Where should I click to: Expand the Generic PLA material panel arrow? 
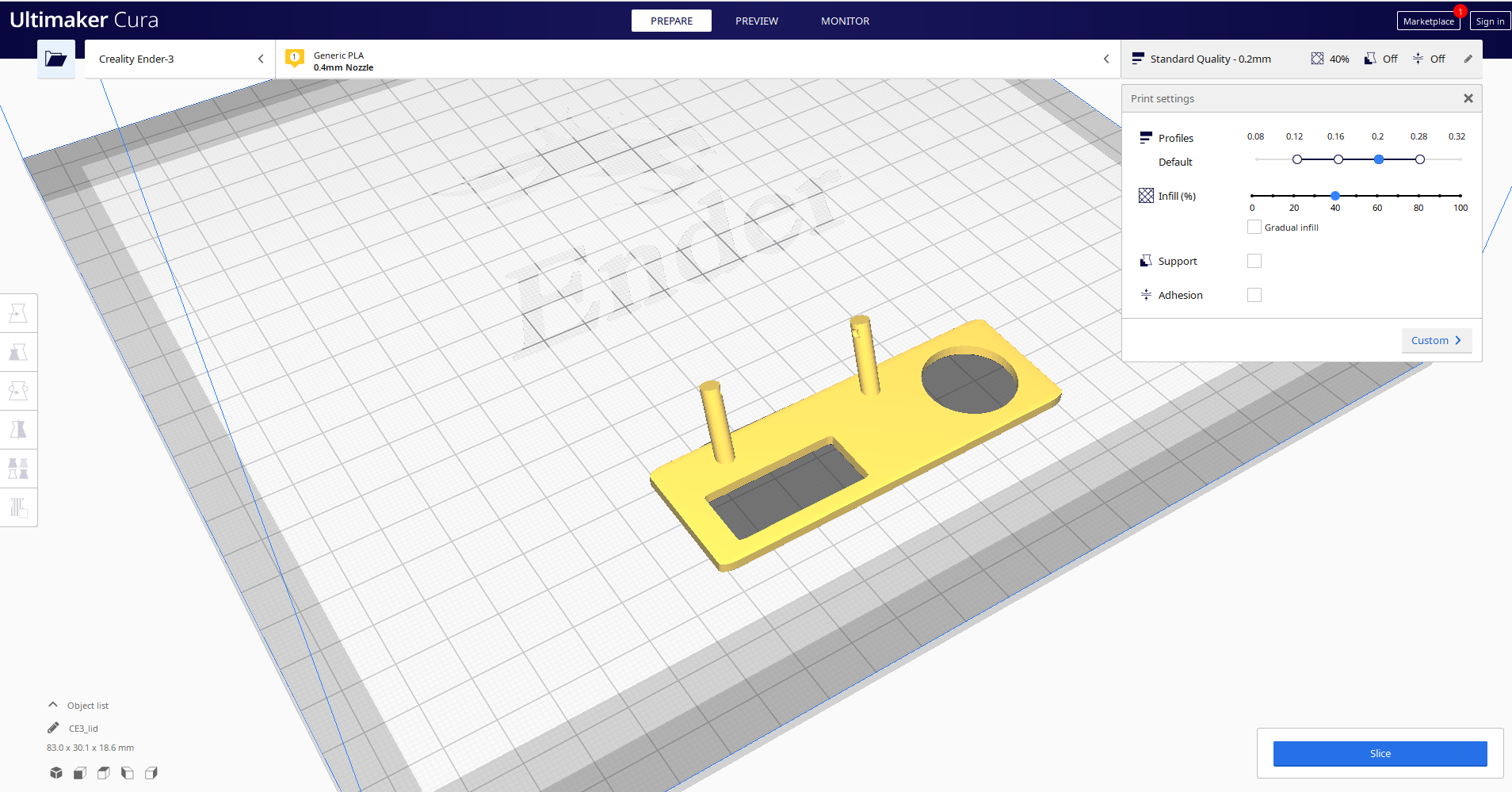1106,59
